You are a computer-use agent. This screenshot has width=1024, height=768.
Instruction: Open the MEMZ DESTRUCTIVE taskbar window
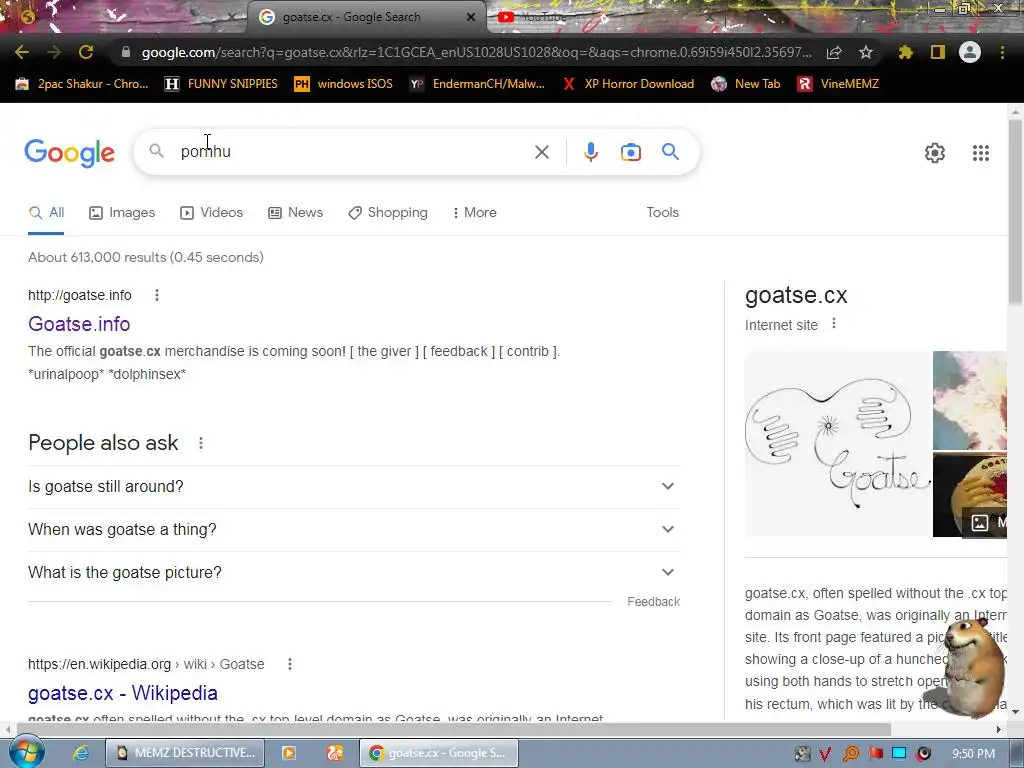pyautogui.click(x=185, y=753)
